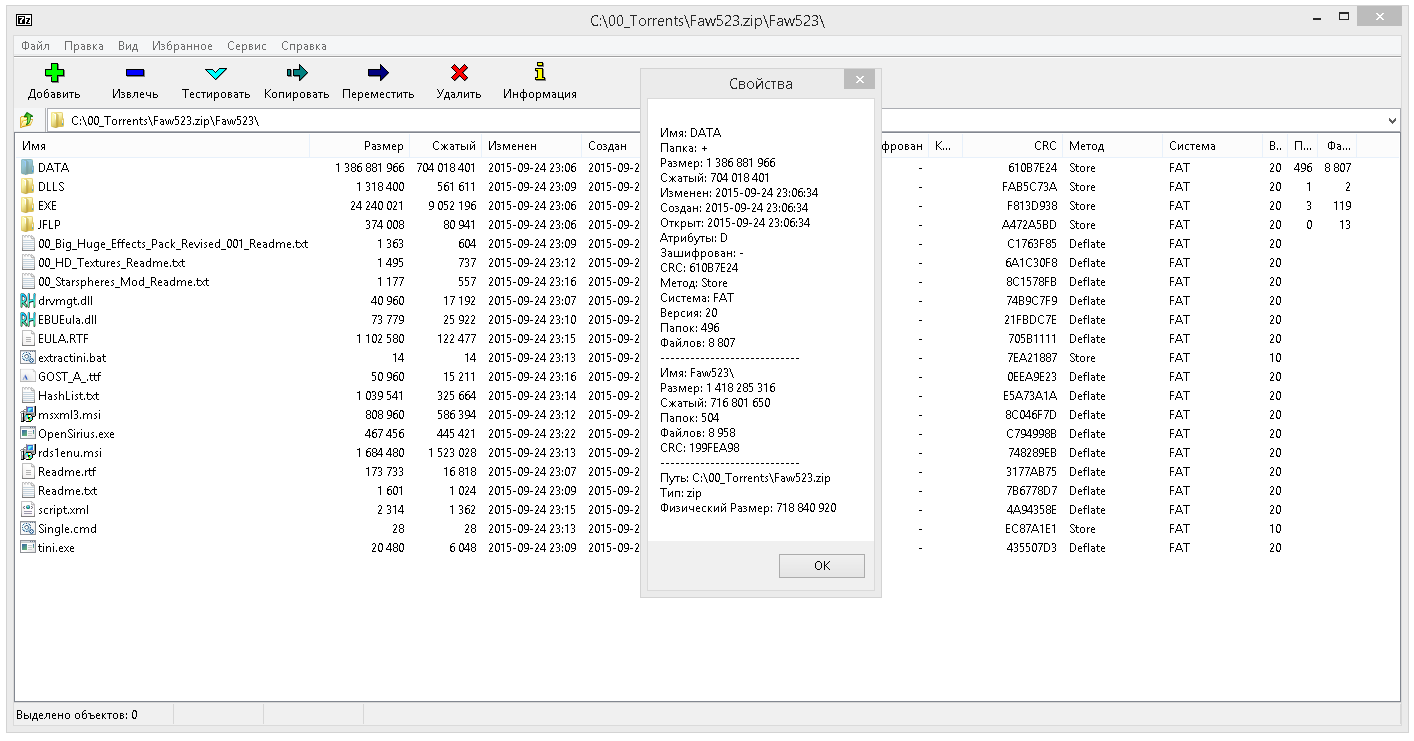This screenshot has width=1414, height=741.
Task: Click the green plus Добавить icon
Action: [54, 73]
